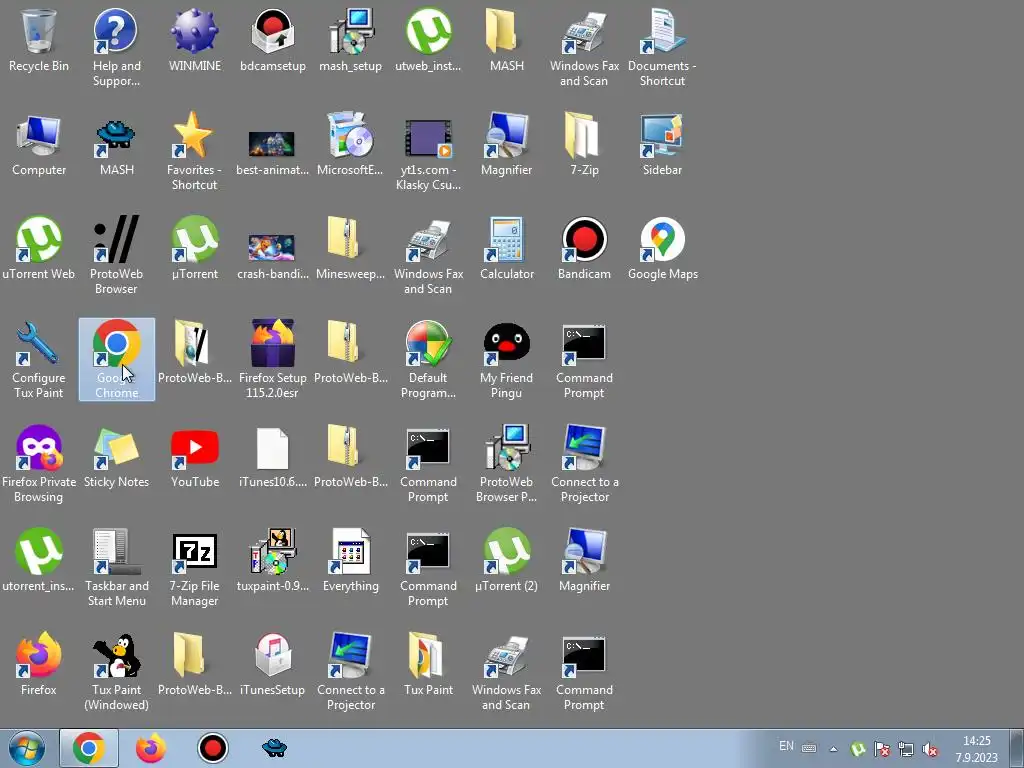Select the utweb_inst... installer icon

(x=428, y=40)
